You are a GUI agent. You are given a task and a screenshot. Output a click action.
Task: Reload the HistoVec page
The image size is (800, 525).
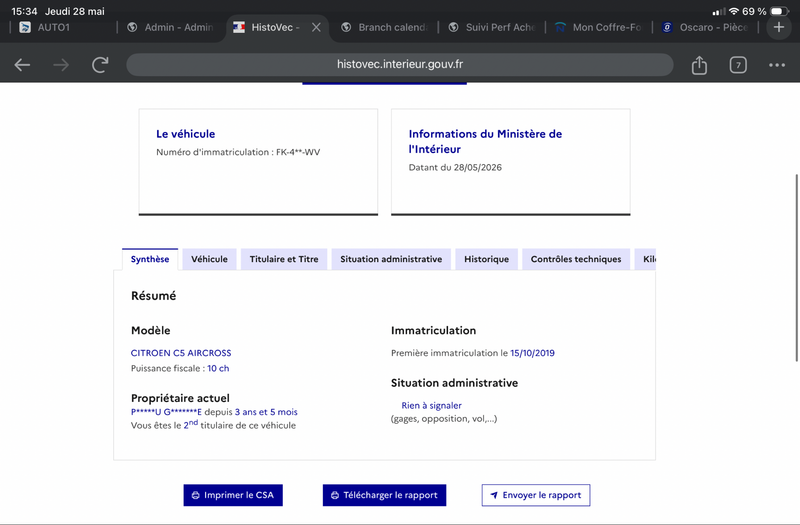100,65
